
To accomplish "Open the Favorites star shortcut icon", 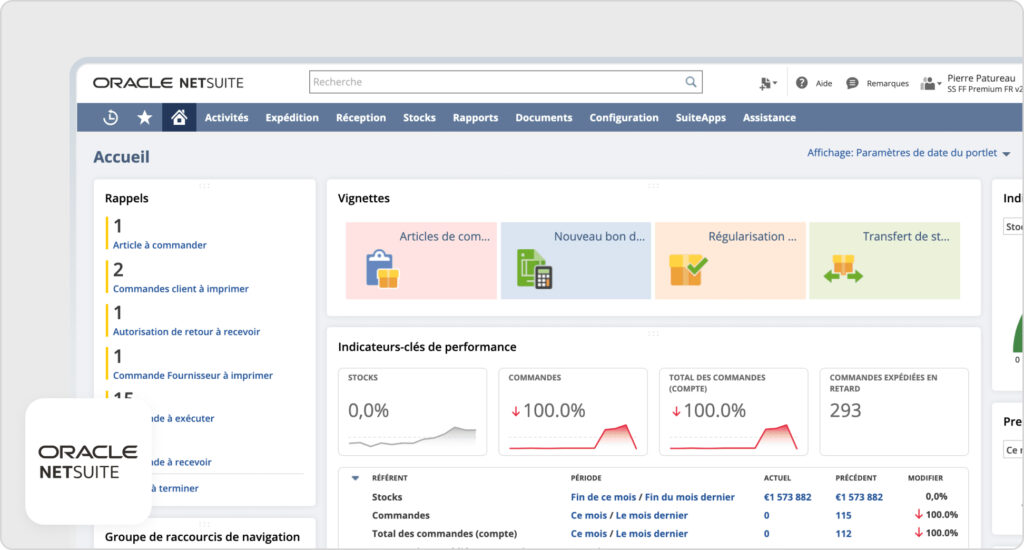I will pos(145,118).
